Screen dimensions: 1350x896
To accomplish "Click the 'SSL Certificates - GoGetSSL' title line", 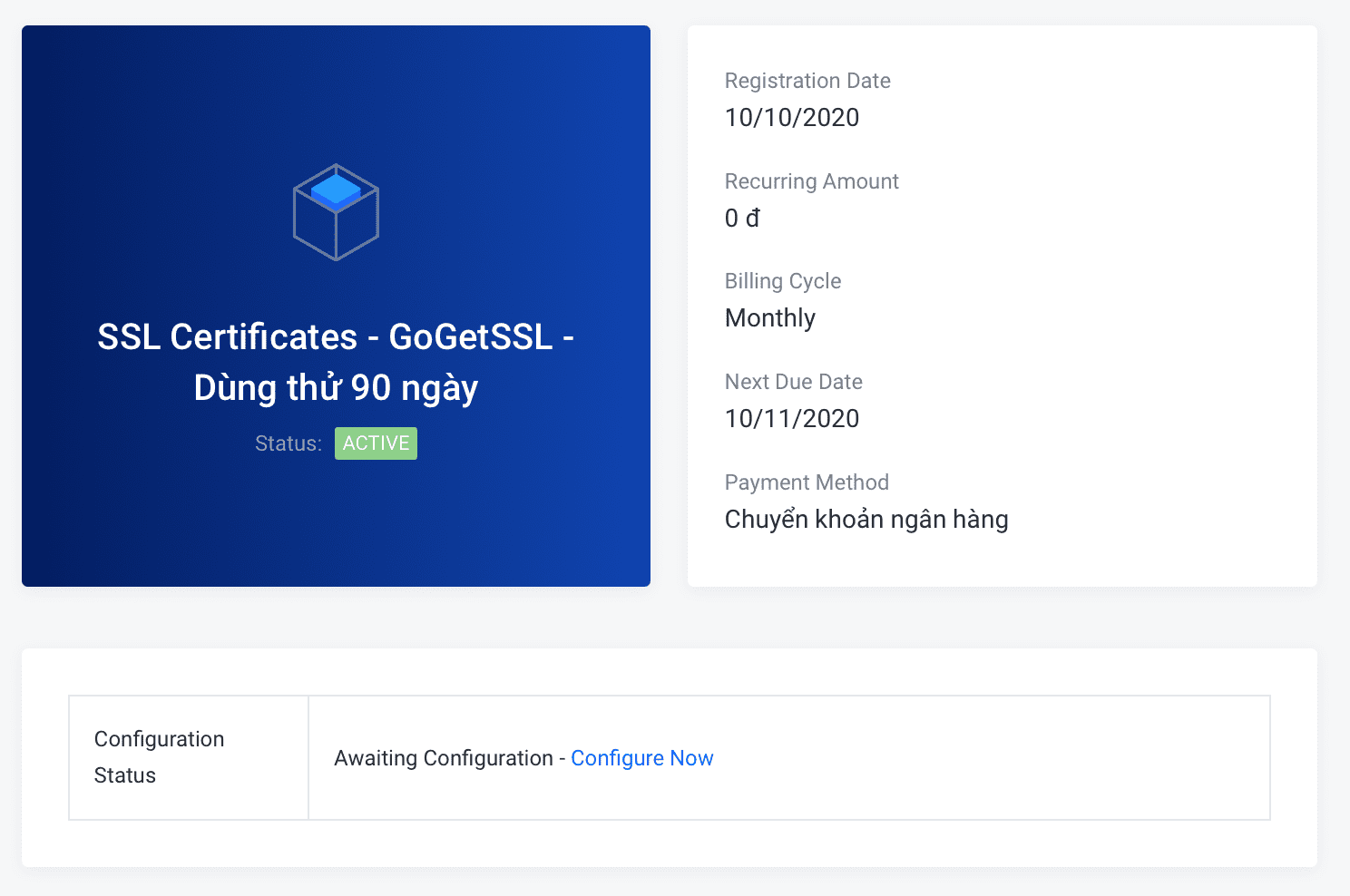I will [336, 337].
